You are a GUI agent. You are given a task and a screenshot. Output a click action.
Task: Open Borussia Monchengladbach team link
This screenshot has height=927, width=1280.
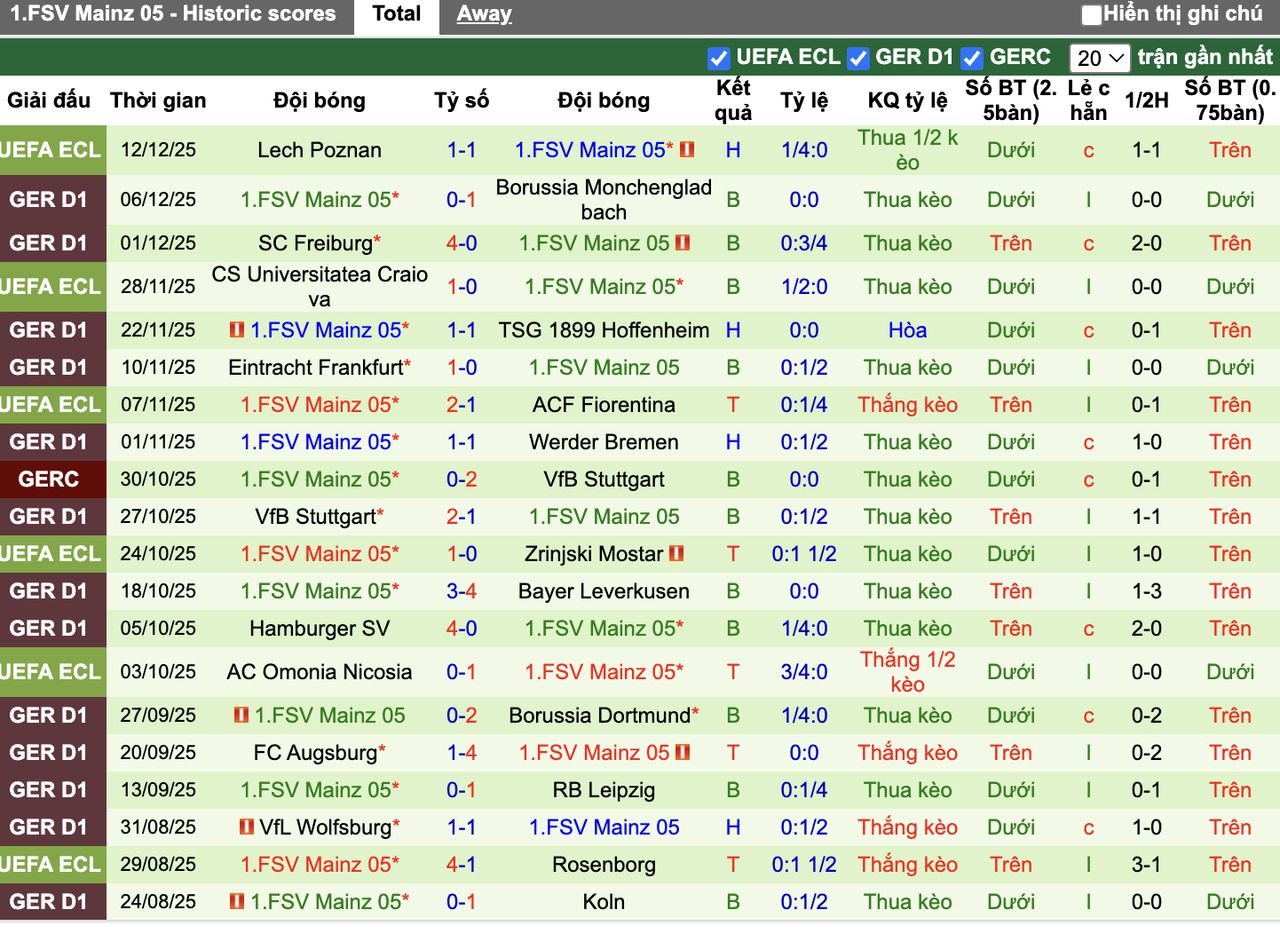(x=604, y=199)
